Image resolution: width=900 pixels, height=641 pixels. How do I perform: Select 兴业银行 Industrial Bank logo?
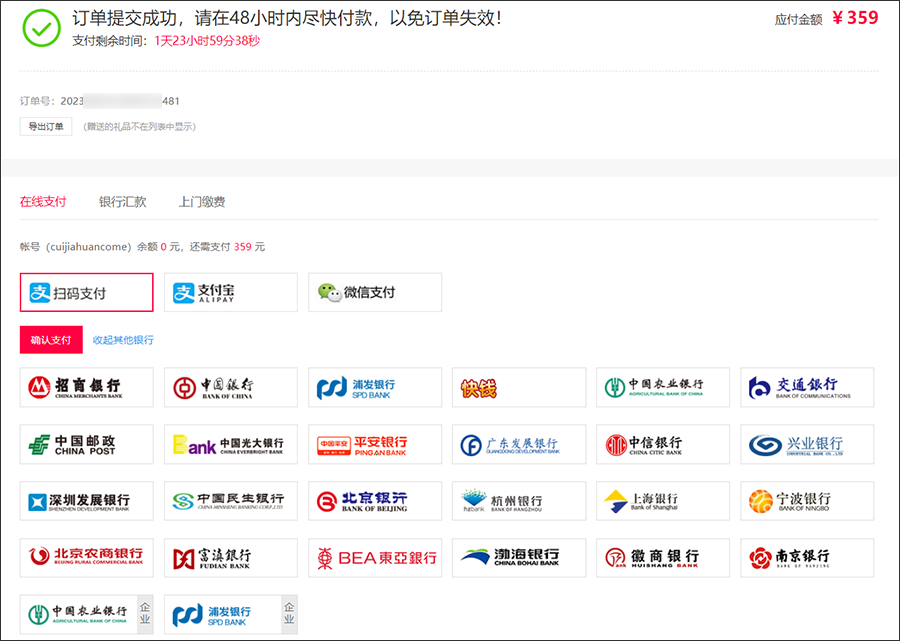(x=807, y=444)
